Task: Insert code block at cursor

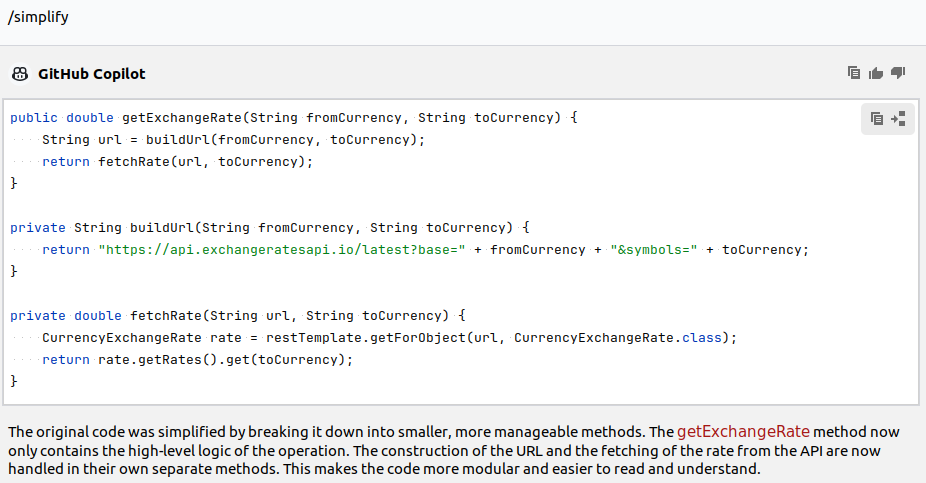Action: 898,118
